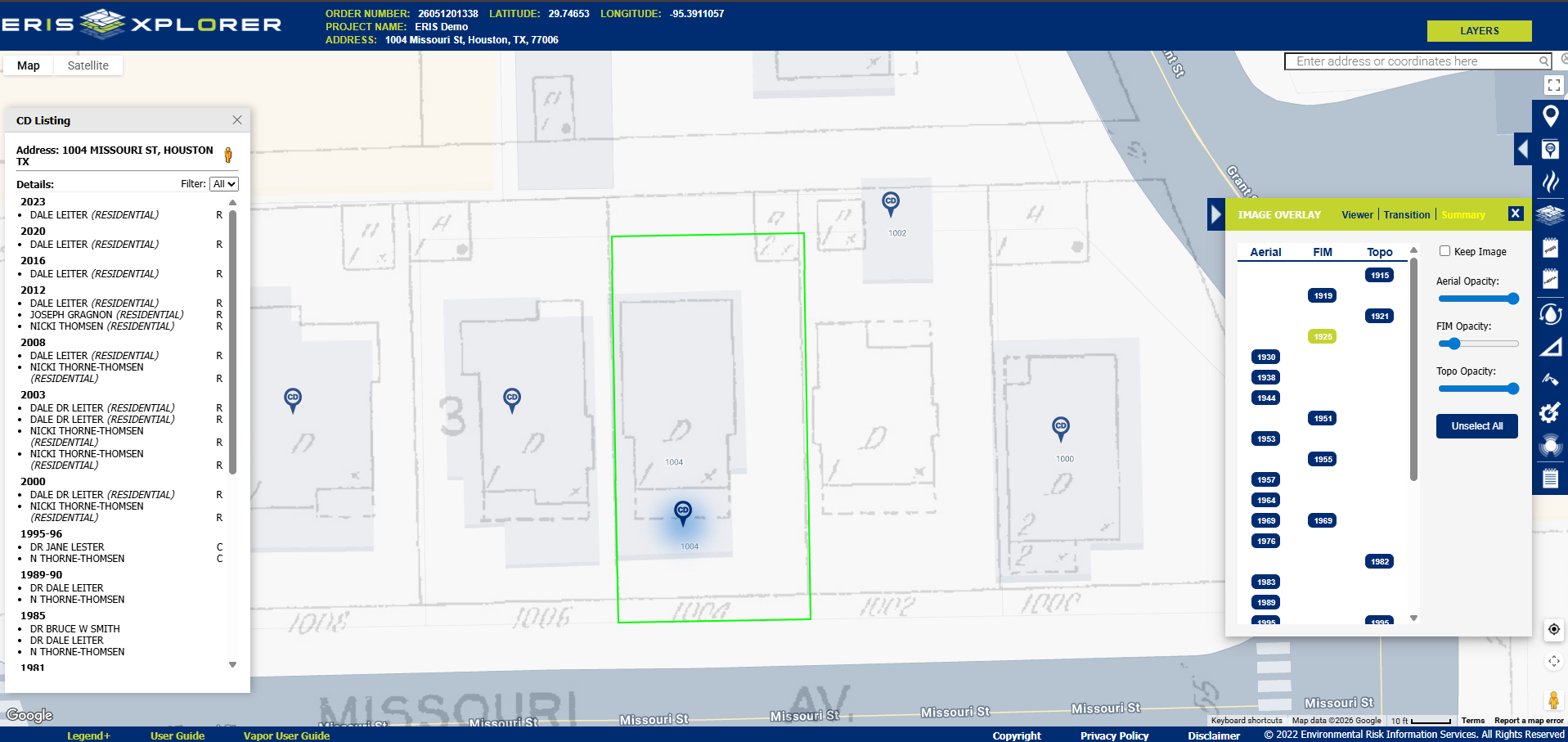Switch to Satellite map view
The width and height of the screenshot is (1568, 742).
88,65
